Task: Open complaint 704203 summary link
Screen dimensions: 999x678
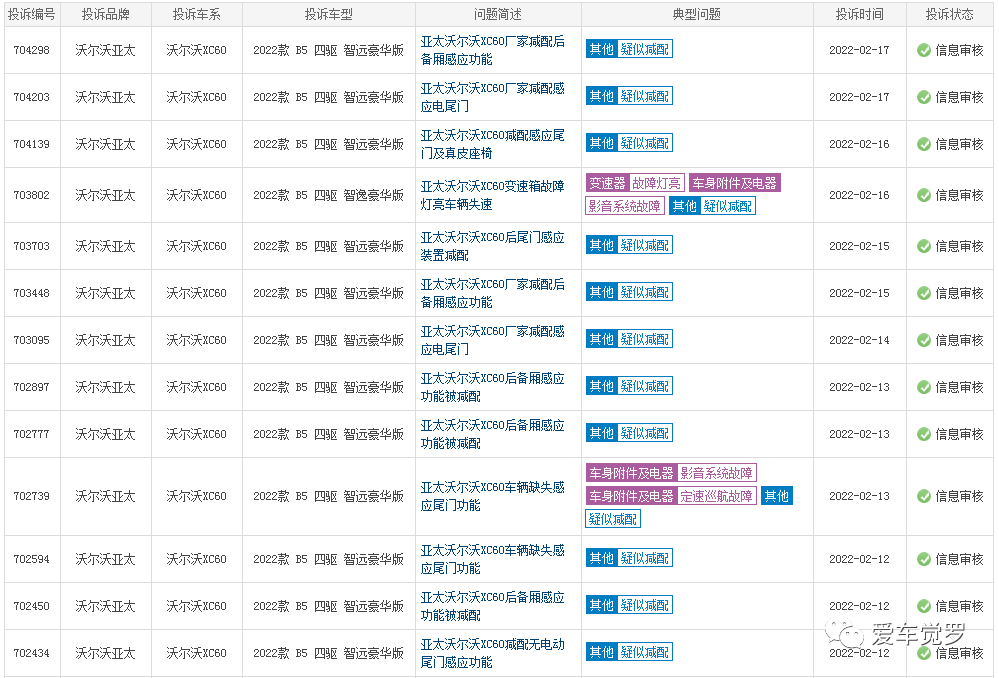Action: (492, 97)
